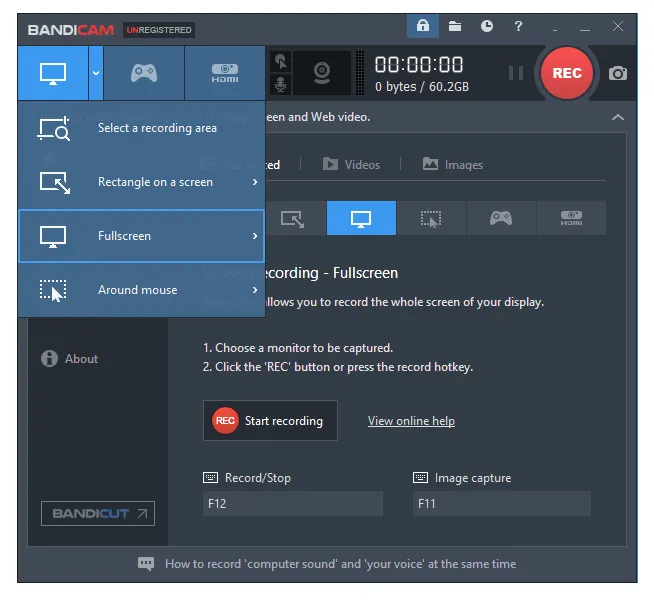The image size is (654, 605).
Task: Expand the Around mouse submenu arrow
Action: point(255,290)
